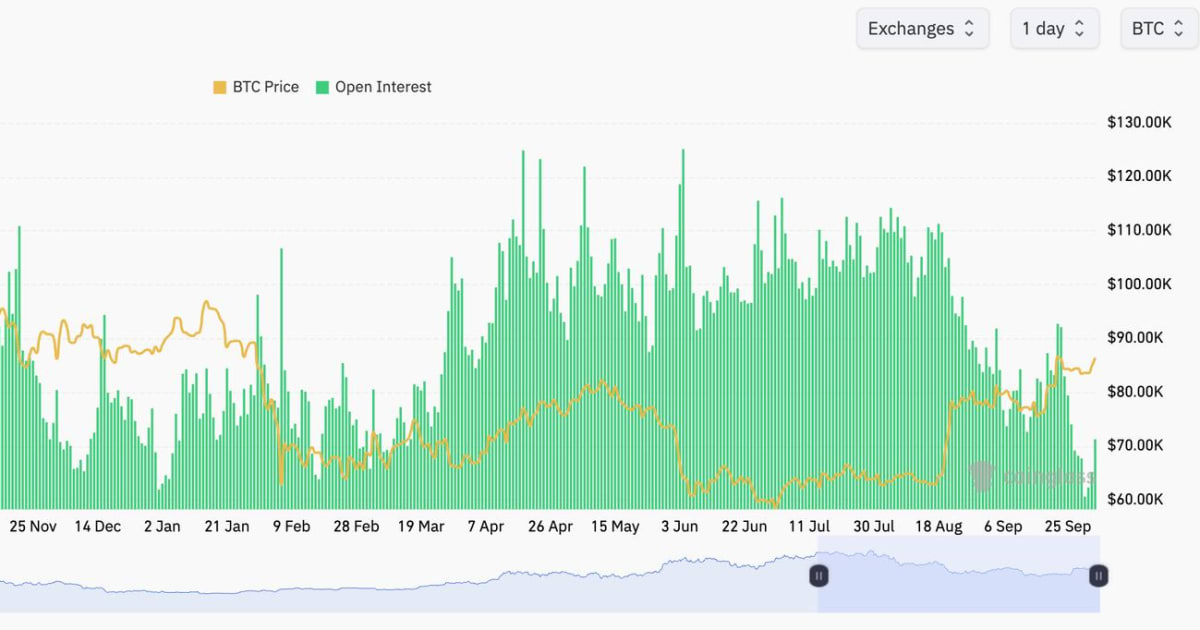Screen dimensions: 1200x630
Task: Click the 3 Jun date label
Action: (679, 526)
